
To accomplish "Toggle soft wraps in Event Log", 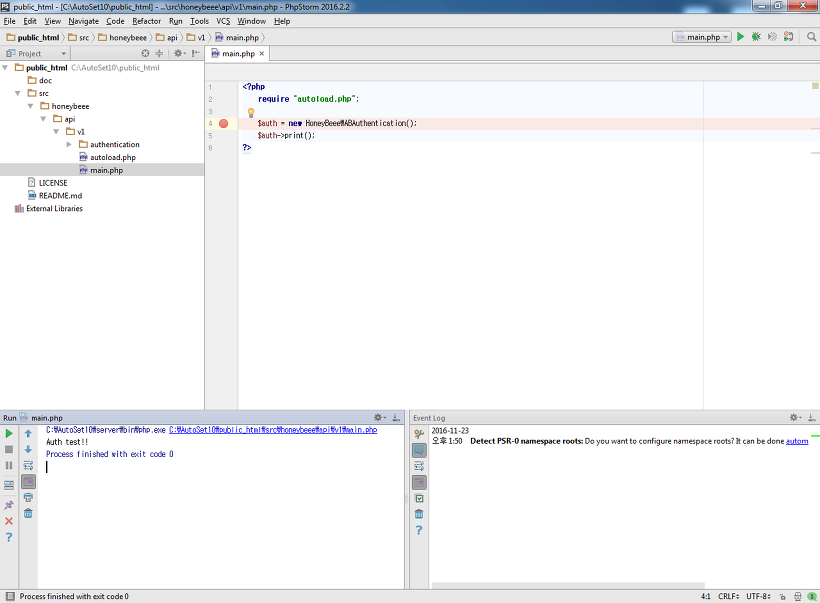I will pyautogui.click(x=419, y=466).
